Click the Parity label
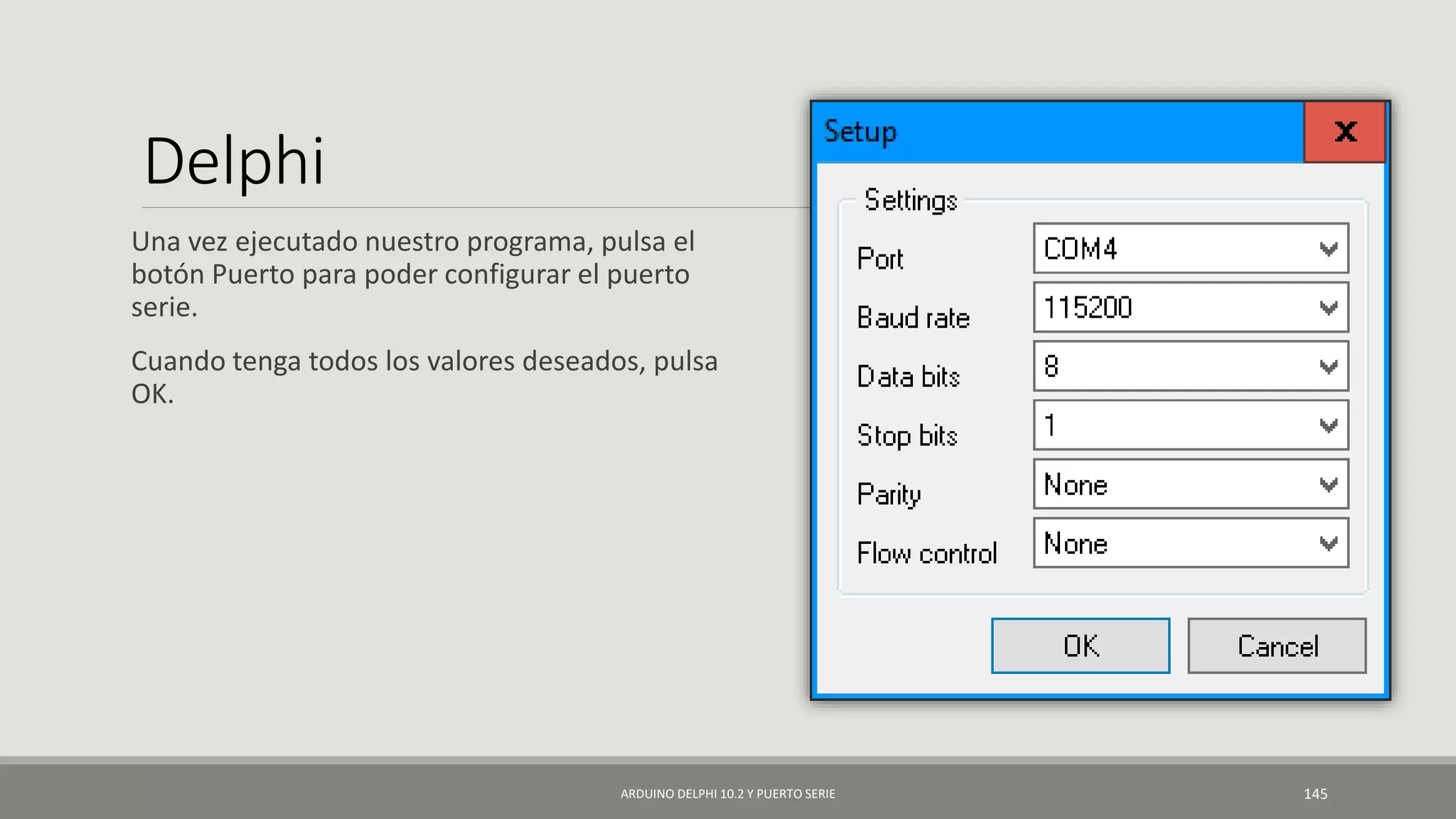1456x819 pixels. click(x=889, y=495)
